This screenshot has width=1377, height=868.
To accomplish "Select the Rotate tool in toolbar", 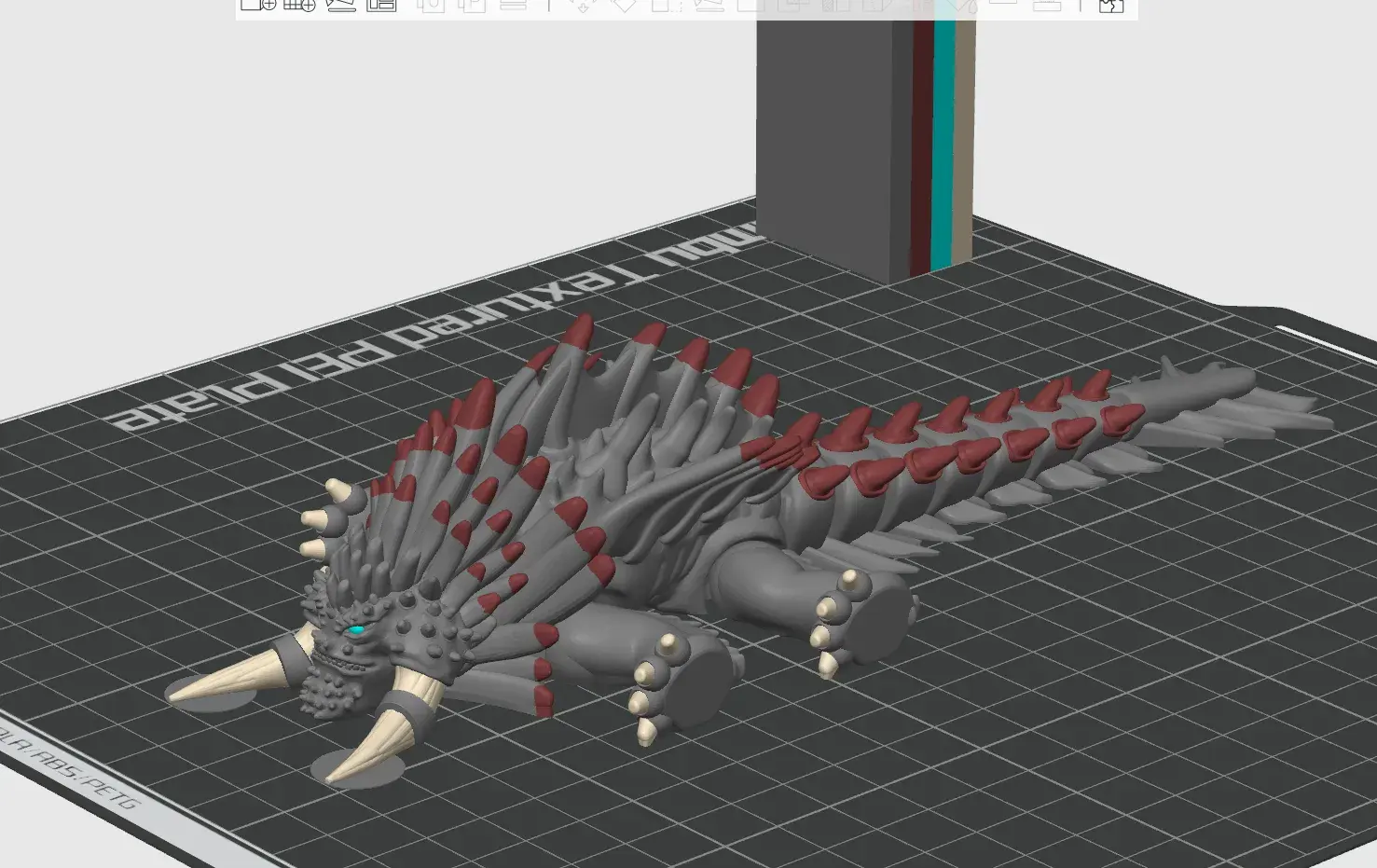I will click(624, 5).
